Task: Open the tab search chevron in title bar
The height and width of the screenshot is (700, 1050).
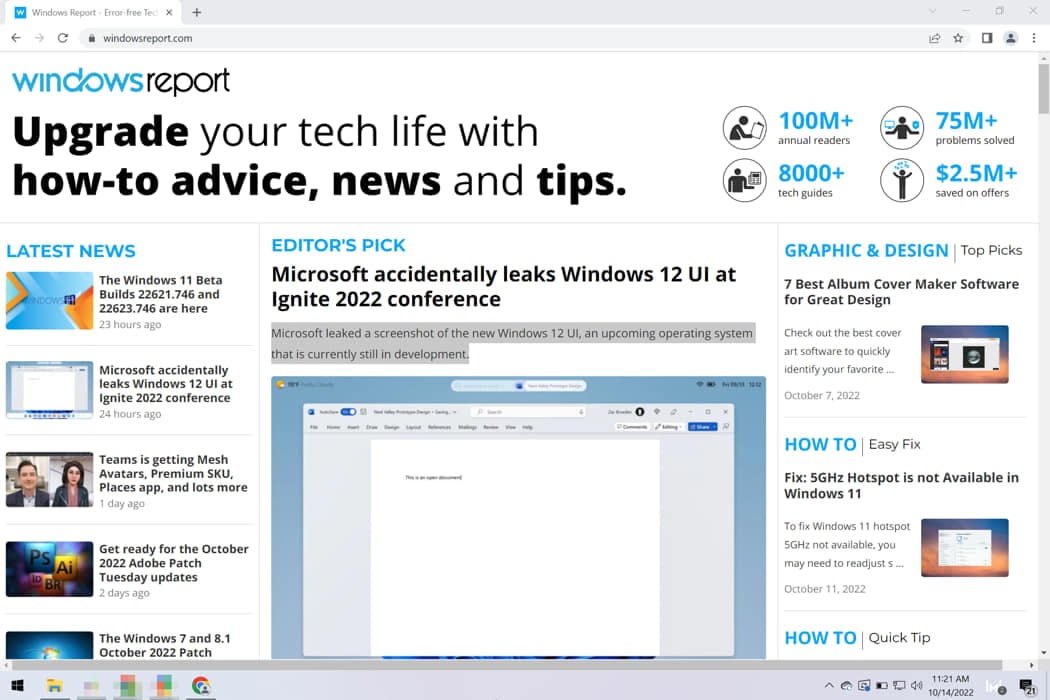Action: click(x=932, y=11)
